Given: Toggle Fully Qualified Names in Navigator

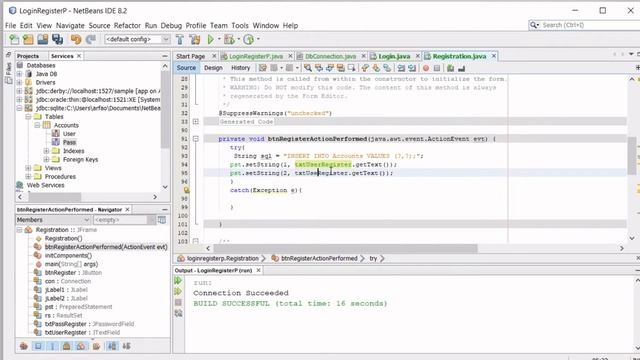Looking at the screenshot, I should [x=96, y=346].
